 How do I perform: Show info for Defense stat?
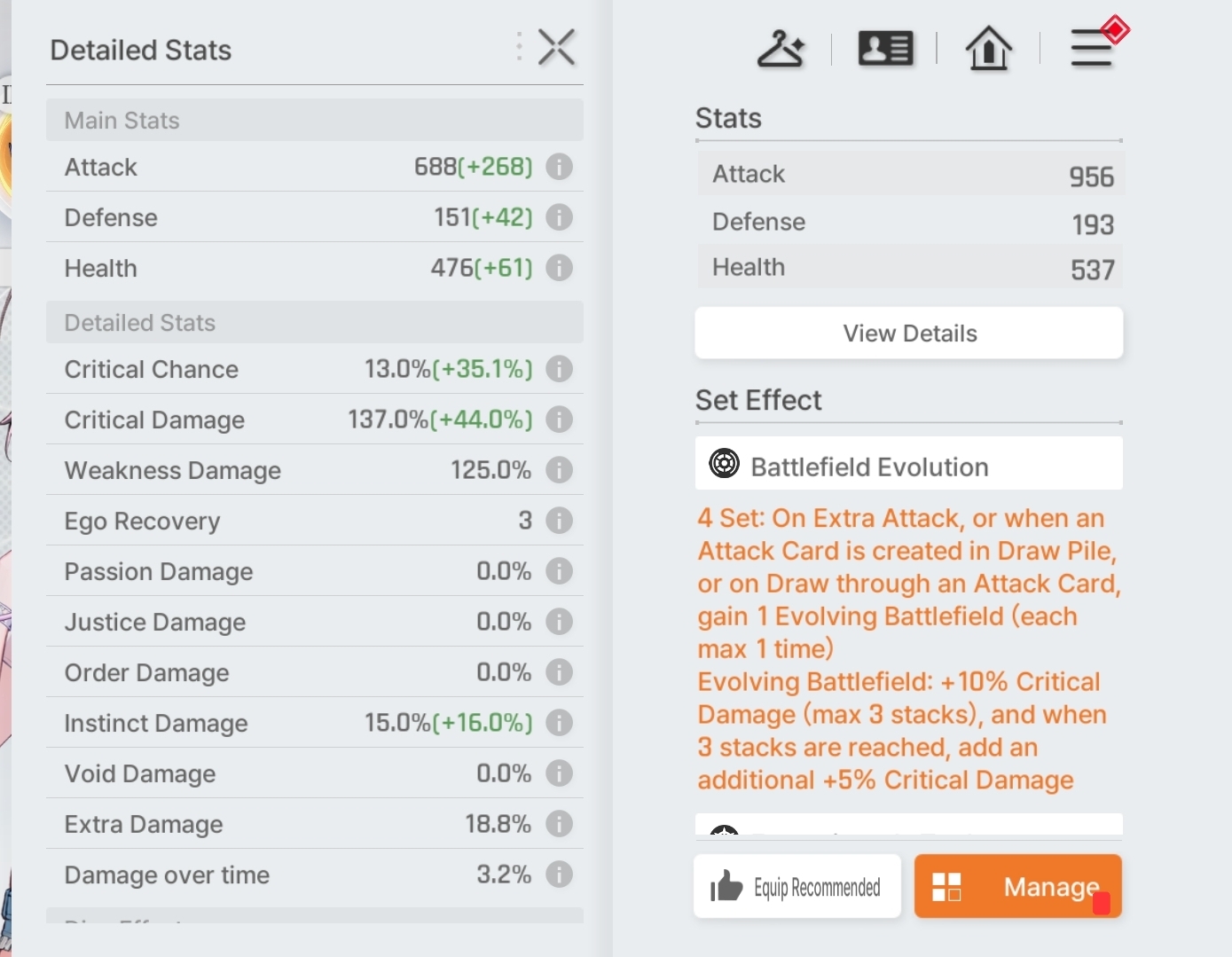[559, 217]
